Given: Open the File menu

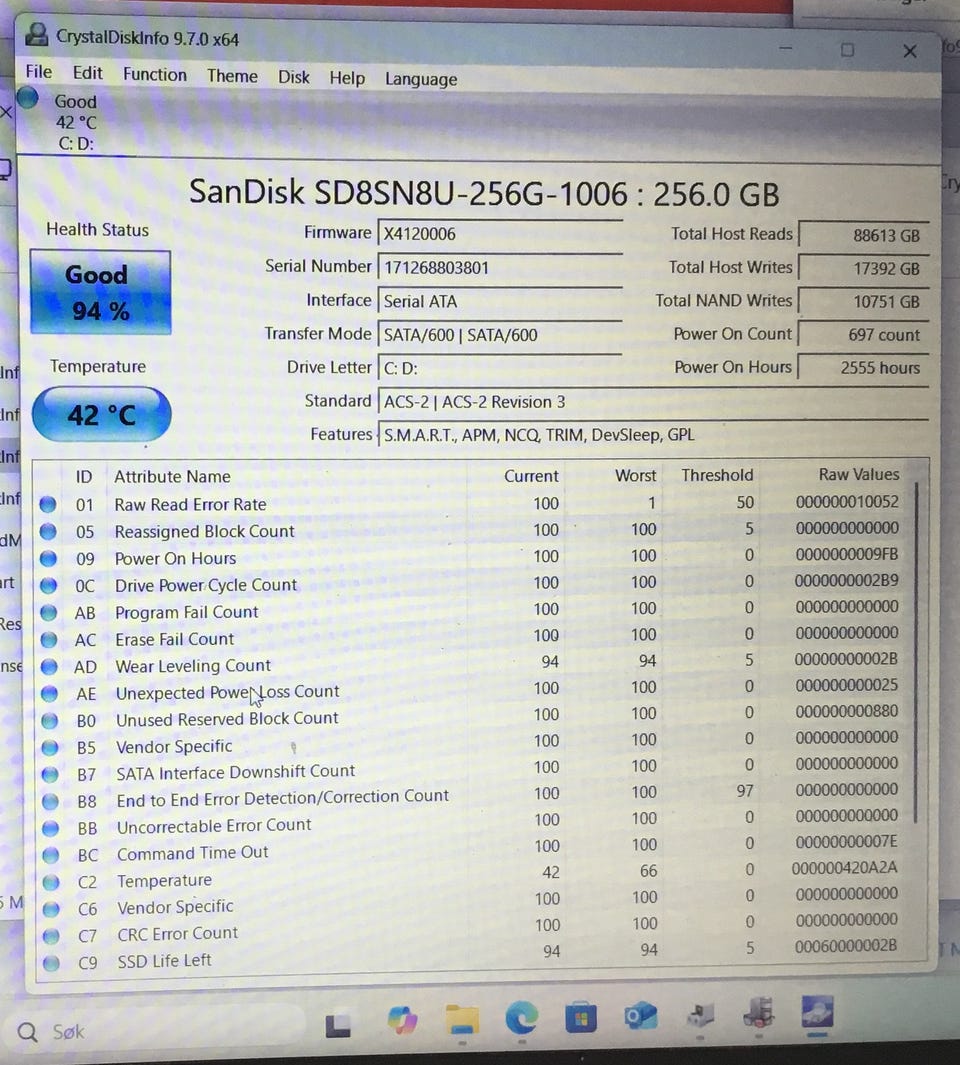Looking at the screenshot, I should [38, 71].
